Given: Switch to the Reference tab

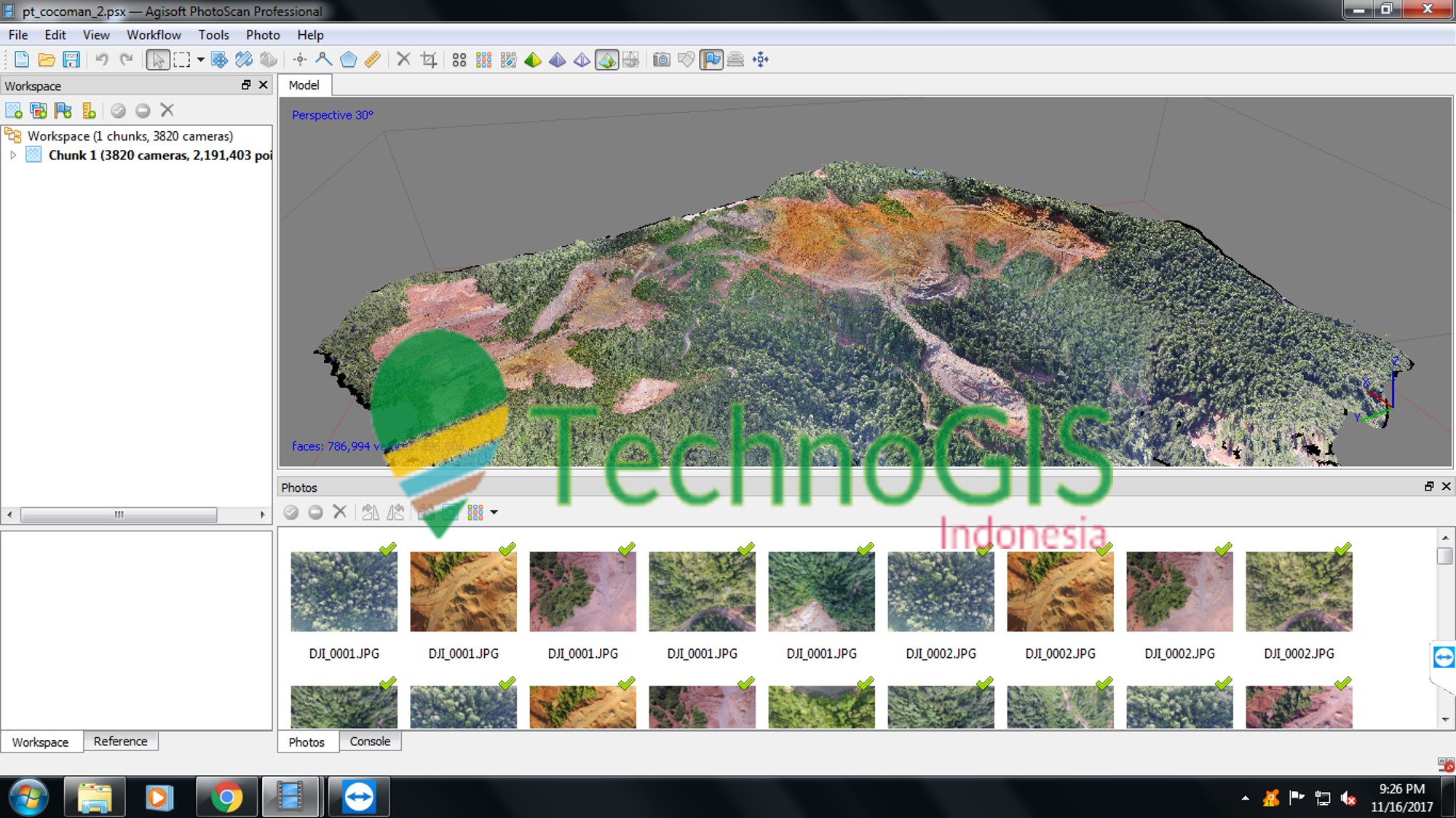Looking at the screenshot, I should [120, 741].
